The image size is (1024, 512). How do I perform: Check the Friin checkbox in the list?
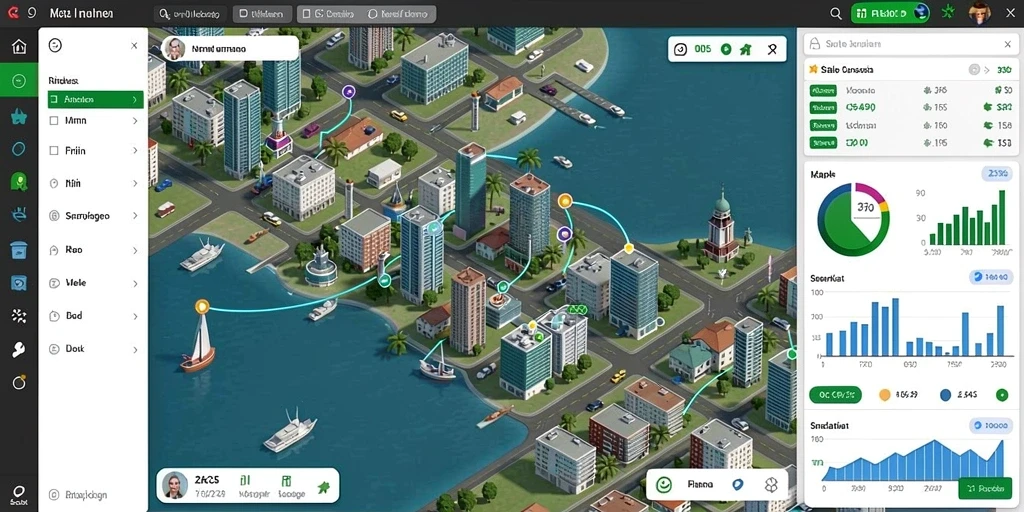pyautogui.click(x=54, y=150)
